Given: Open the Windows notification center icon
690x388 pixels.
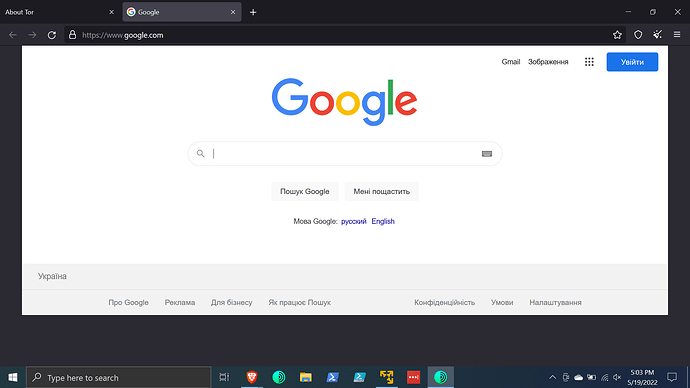Looking at the screenshot, I should 672,377.
